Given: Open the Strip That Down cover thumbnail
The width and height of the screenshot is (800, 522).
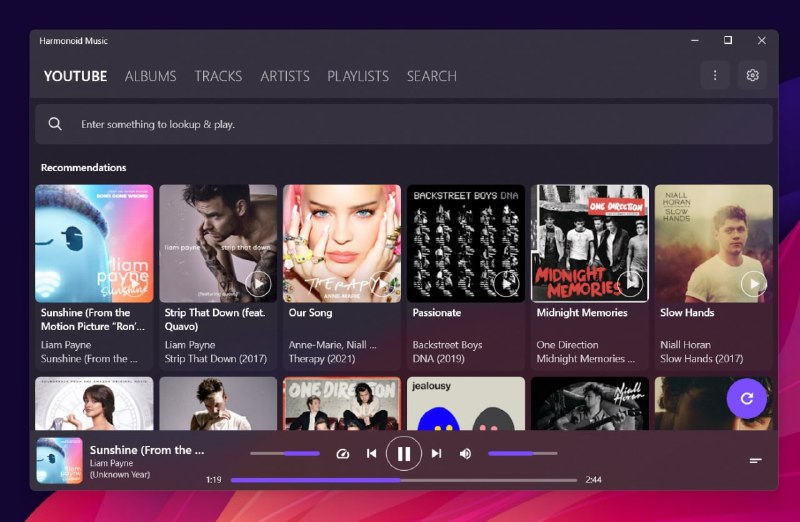Looking at the screenshot, I should pos(218,243).
